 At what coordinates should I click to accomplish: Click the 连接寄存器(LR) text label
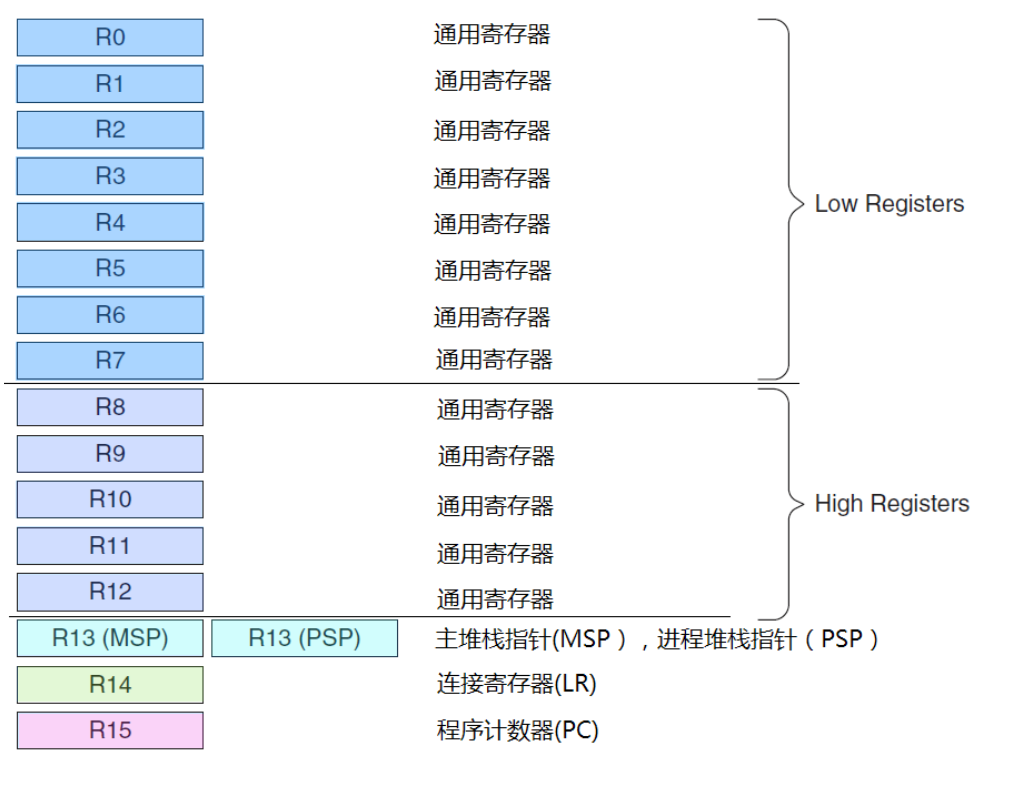point(514,684)
